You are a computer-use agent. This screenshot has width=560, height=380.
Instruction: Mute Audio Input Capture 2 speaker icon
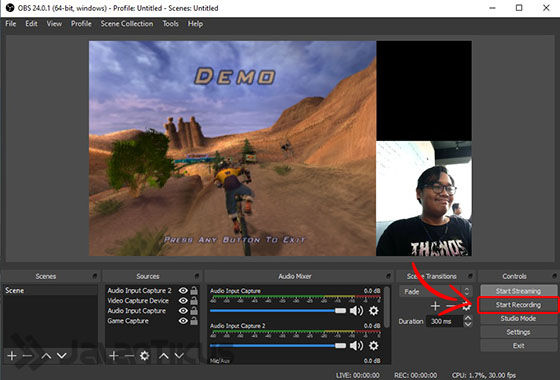point(356,345)
